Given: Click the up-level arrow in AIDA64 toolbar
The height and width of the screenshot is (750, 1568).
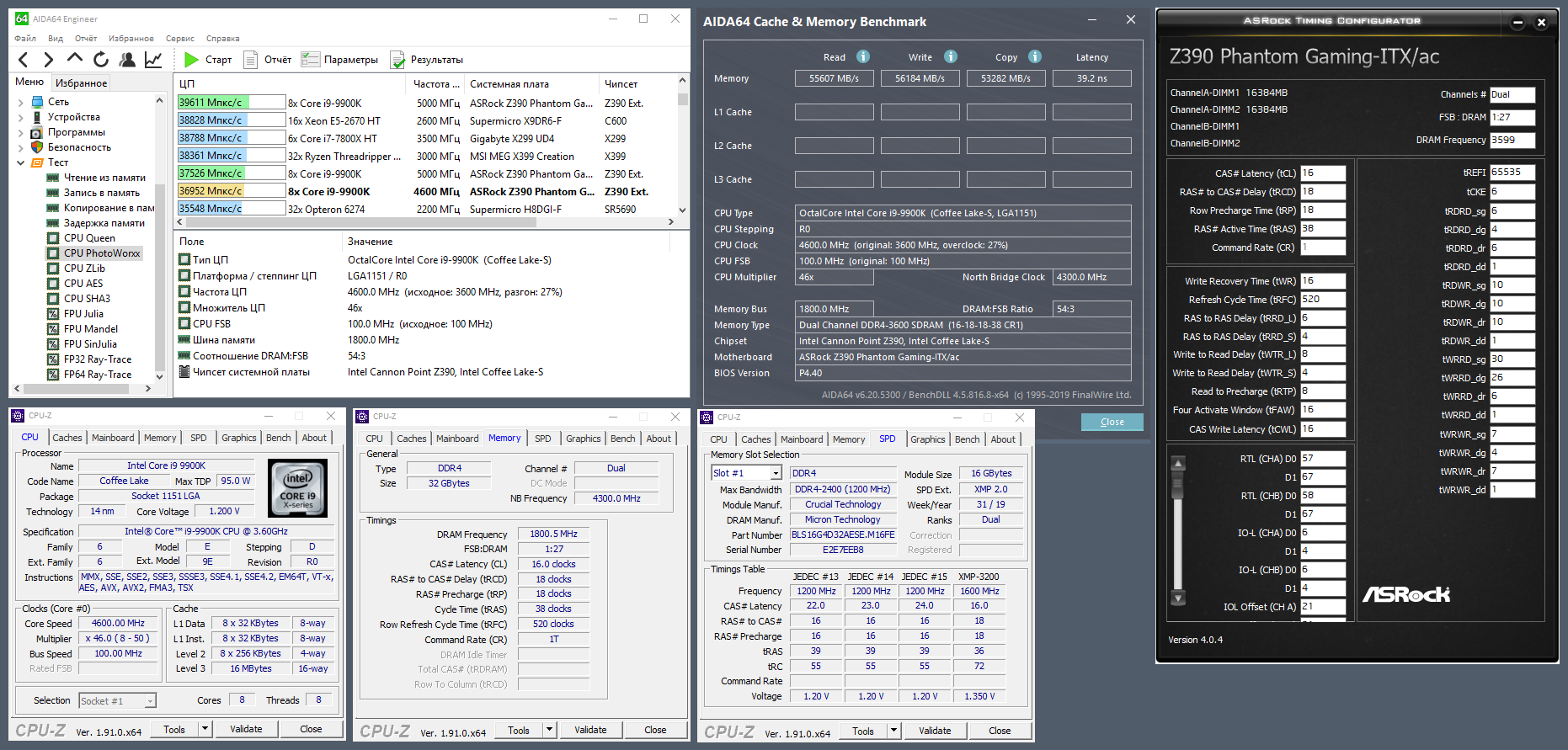Looking at the screenshot, I should [75, 59].
